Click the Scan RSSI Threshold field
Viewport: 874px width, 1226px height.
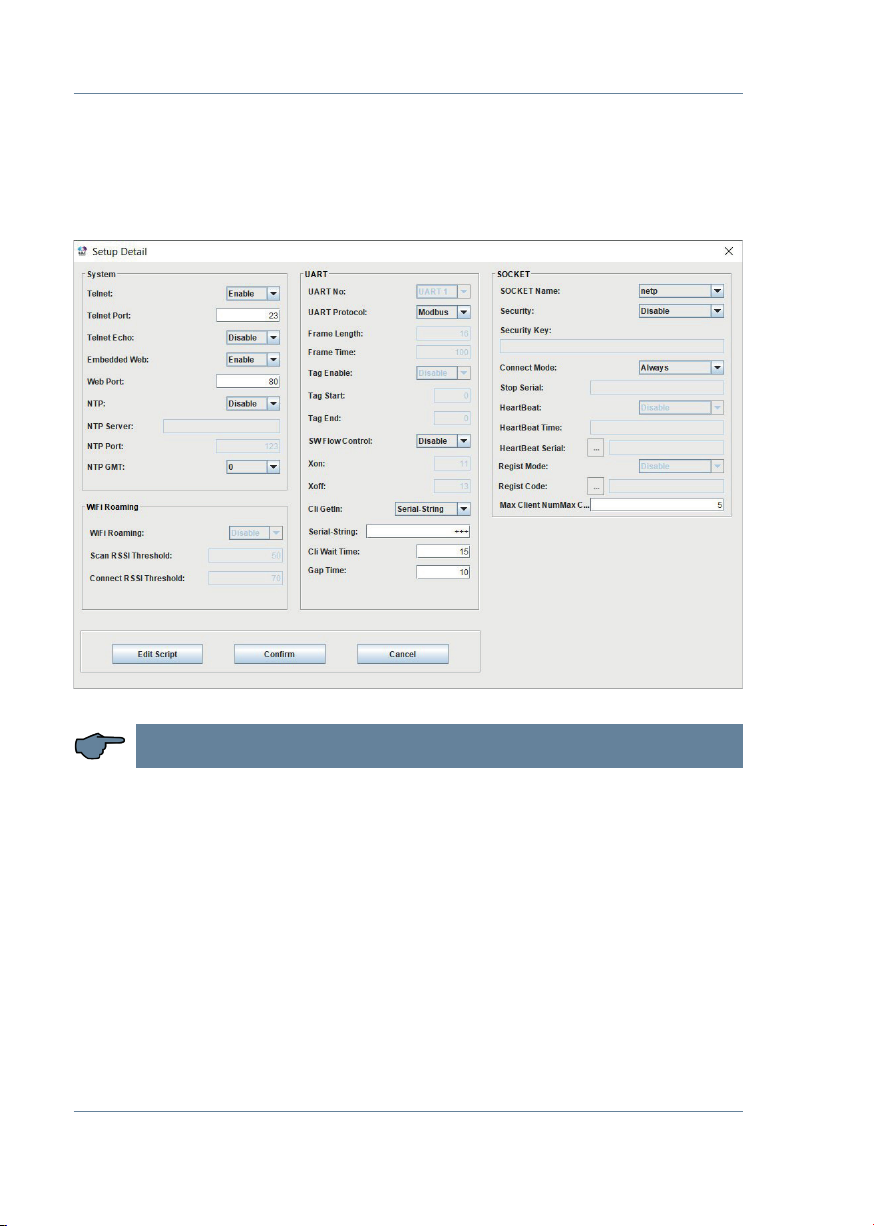point(245,555)
